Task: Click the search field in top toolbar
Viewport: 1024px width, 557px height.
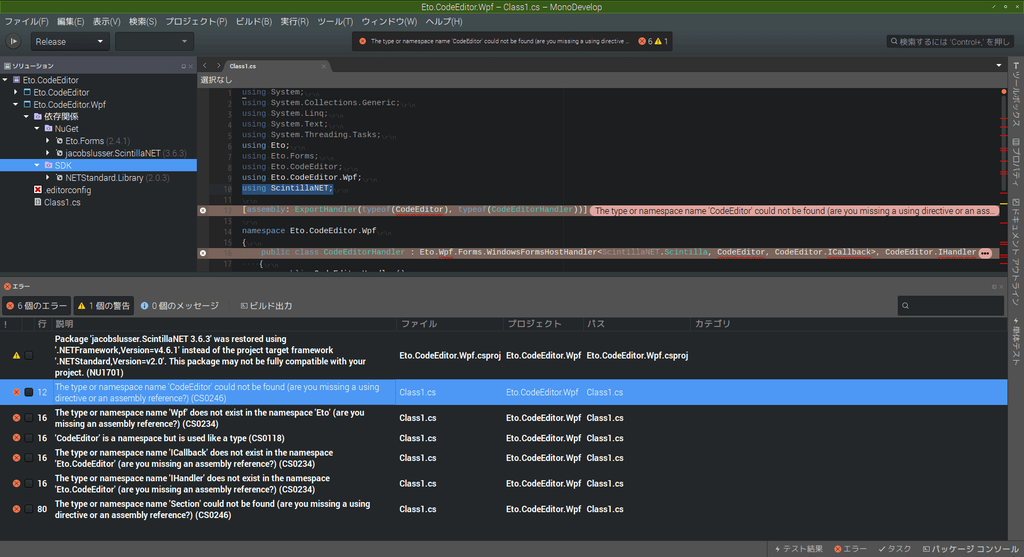Action: click(950, 41)
